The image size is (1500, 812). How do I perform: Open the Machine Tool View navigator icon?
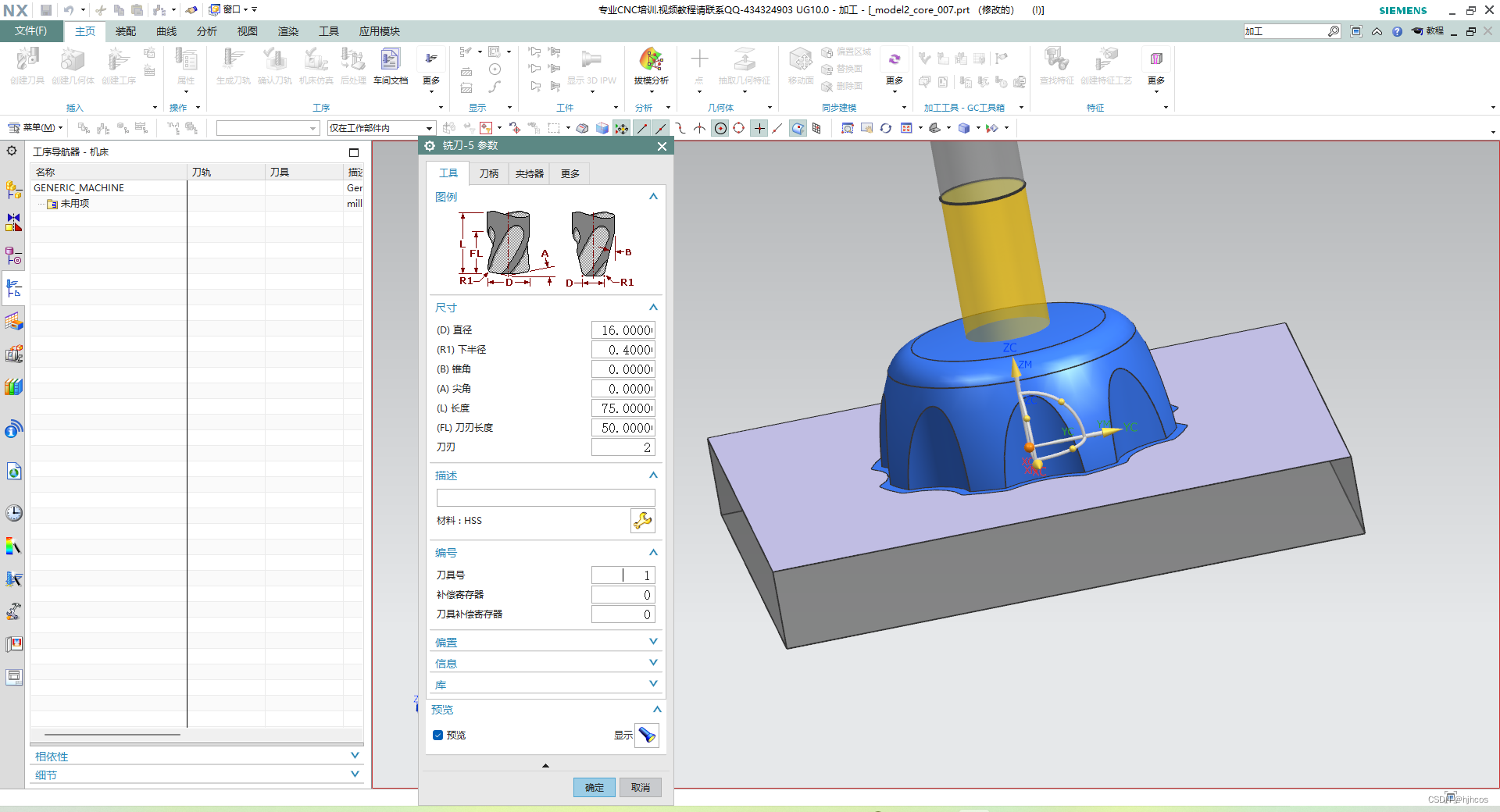13,288
